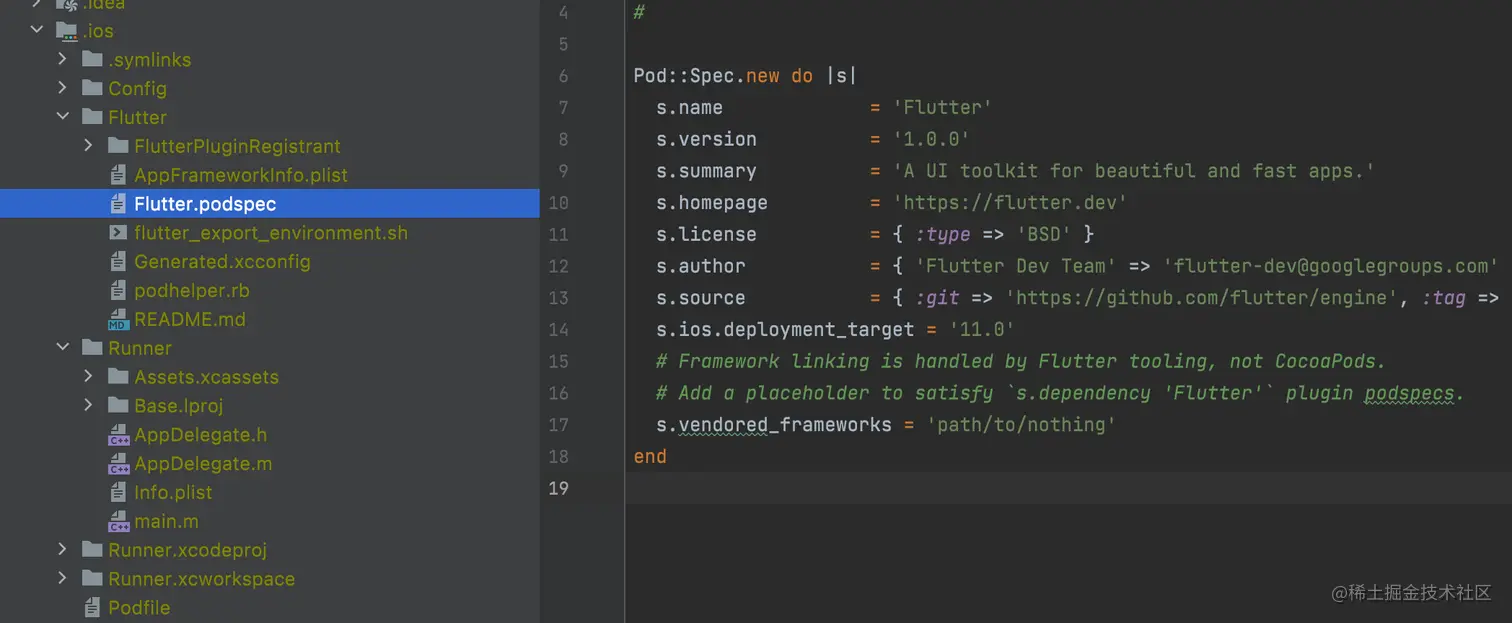Open AppFrameworkInfo.plist in the tree
1512x623 pixels.
[241, 175]
